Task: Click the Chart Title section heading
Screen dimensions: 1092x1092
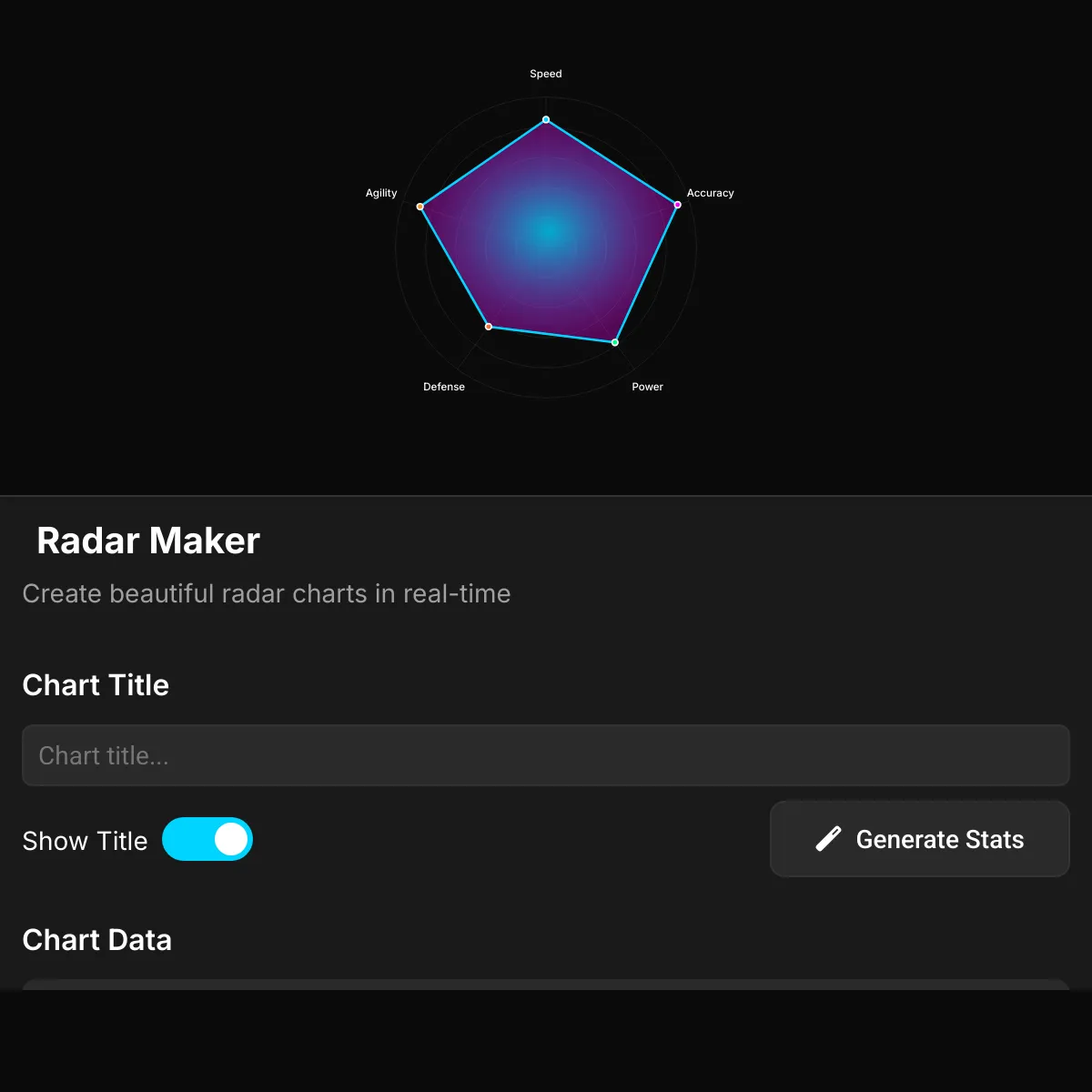Action: (x=96, y=684)
